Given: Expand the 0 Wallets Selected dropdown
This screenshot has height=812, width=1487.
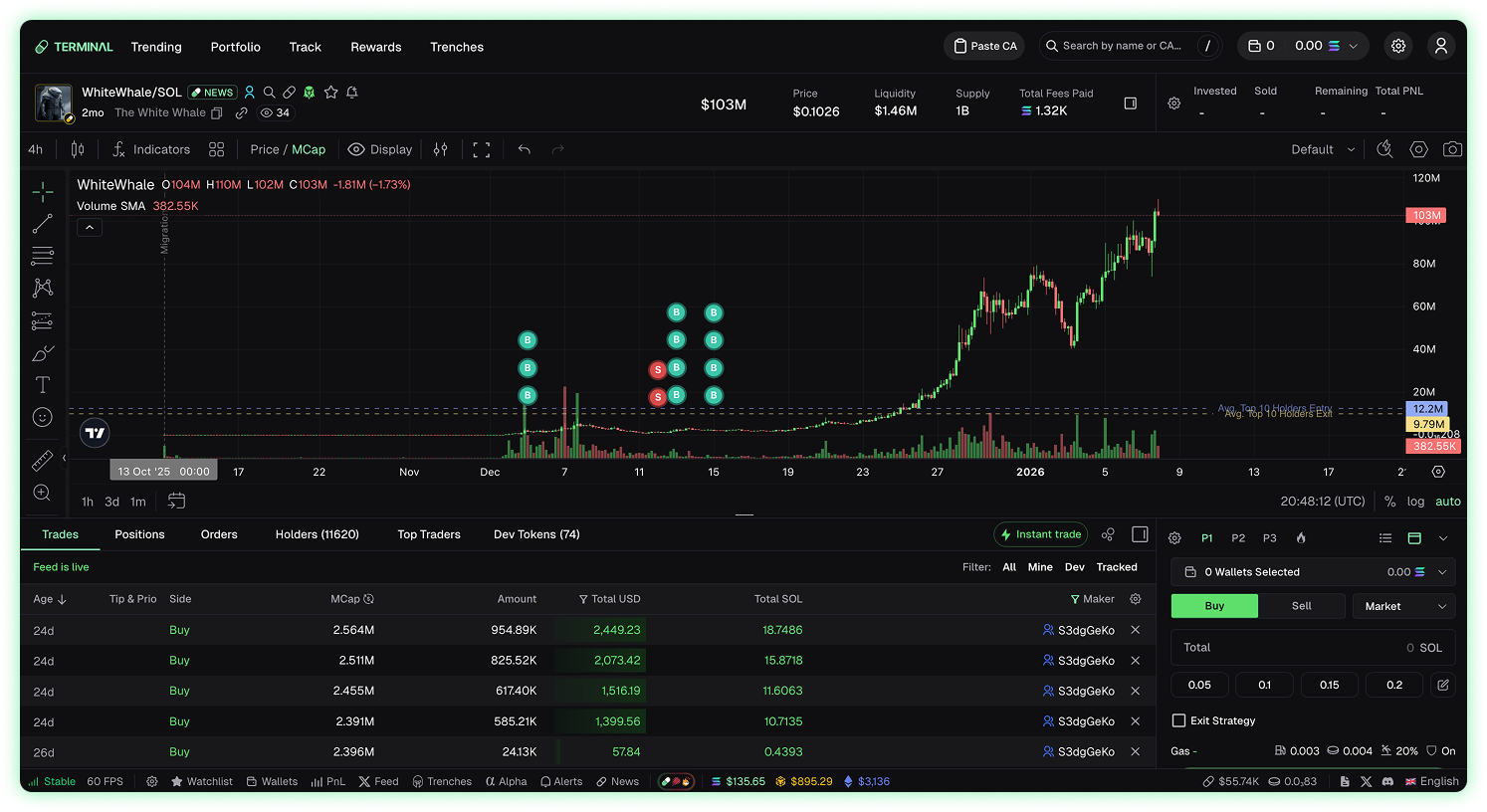Looking at the screenshot, I should (1312, 572).
